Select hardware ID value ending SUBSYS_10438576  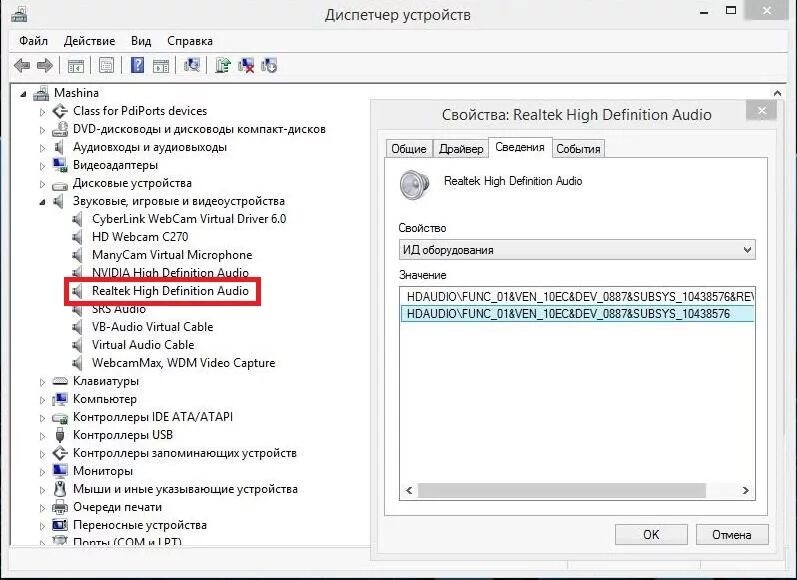click(577, 314)
